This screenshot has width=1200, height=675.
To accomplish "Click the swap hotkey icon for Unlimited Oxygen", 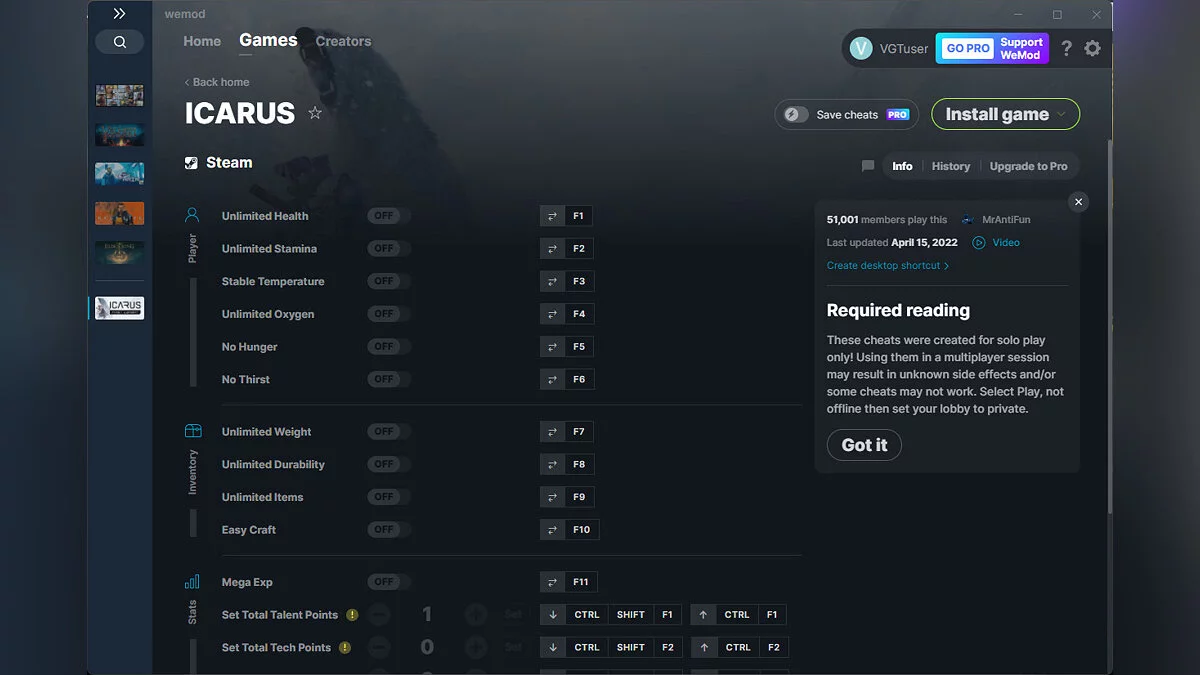I will pyautogui.click(x=552, y=314).
